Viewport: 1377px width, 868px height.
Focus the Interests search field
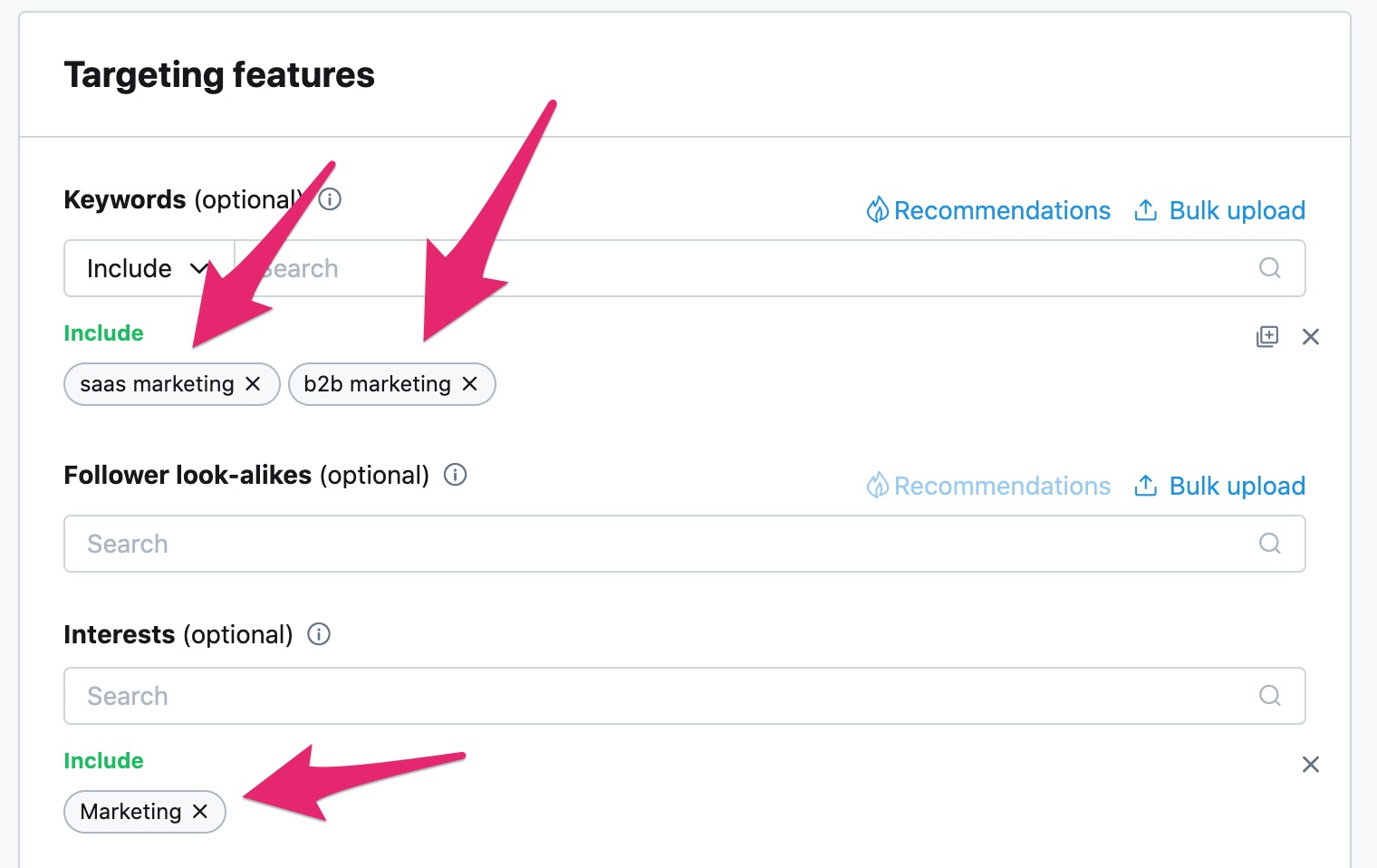pyautogui.click(x=685, y=696)
